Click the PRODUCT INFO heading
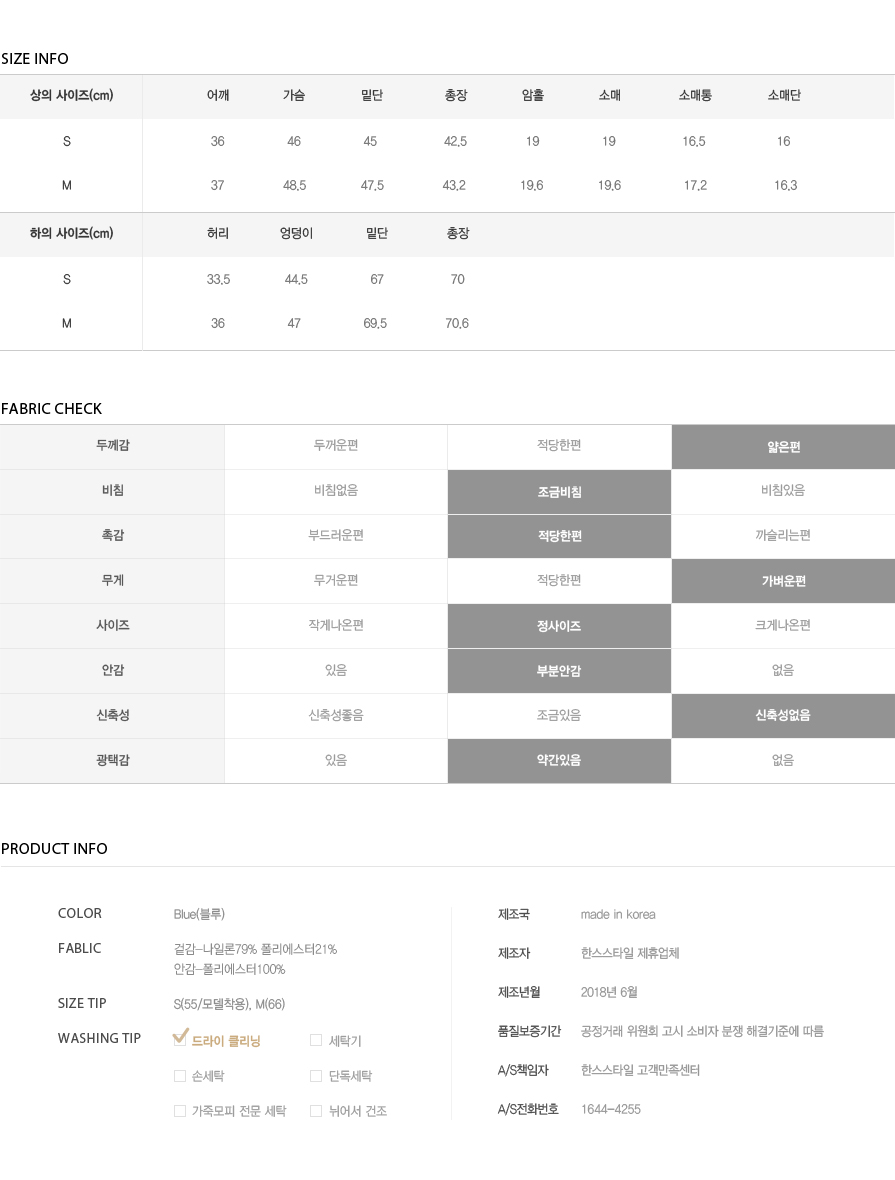This screenshot has height=1180, width=895. [x=54, y=849]
